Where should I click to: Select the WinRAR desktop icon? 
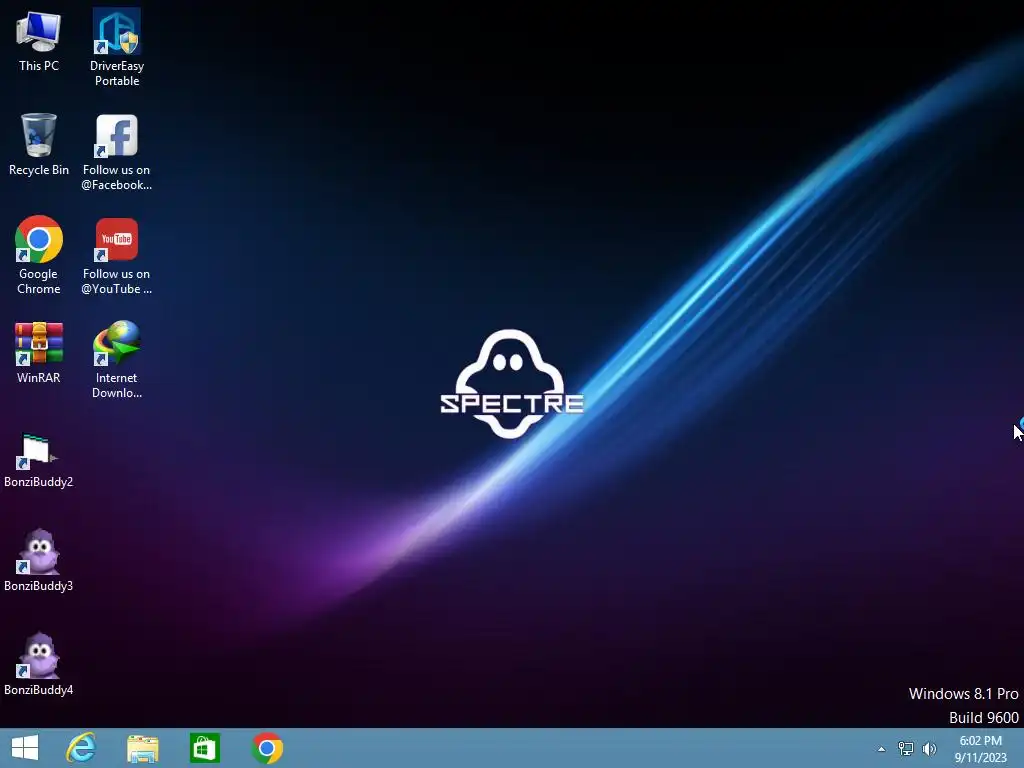(x=39, y=352)
